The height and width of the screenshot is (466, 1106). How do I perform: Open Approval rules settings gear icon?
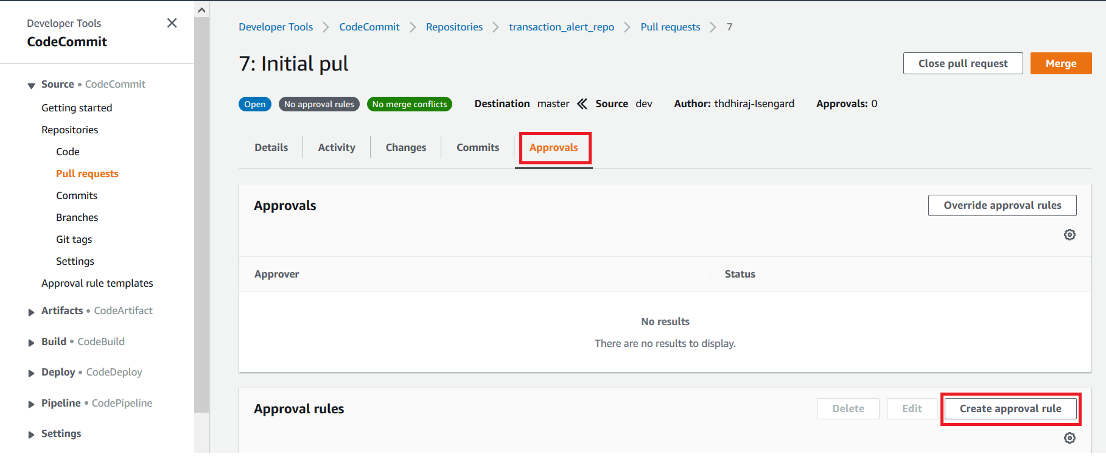[1069, 438]
